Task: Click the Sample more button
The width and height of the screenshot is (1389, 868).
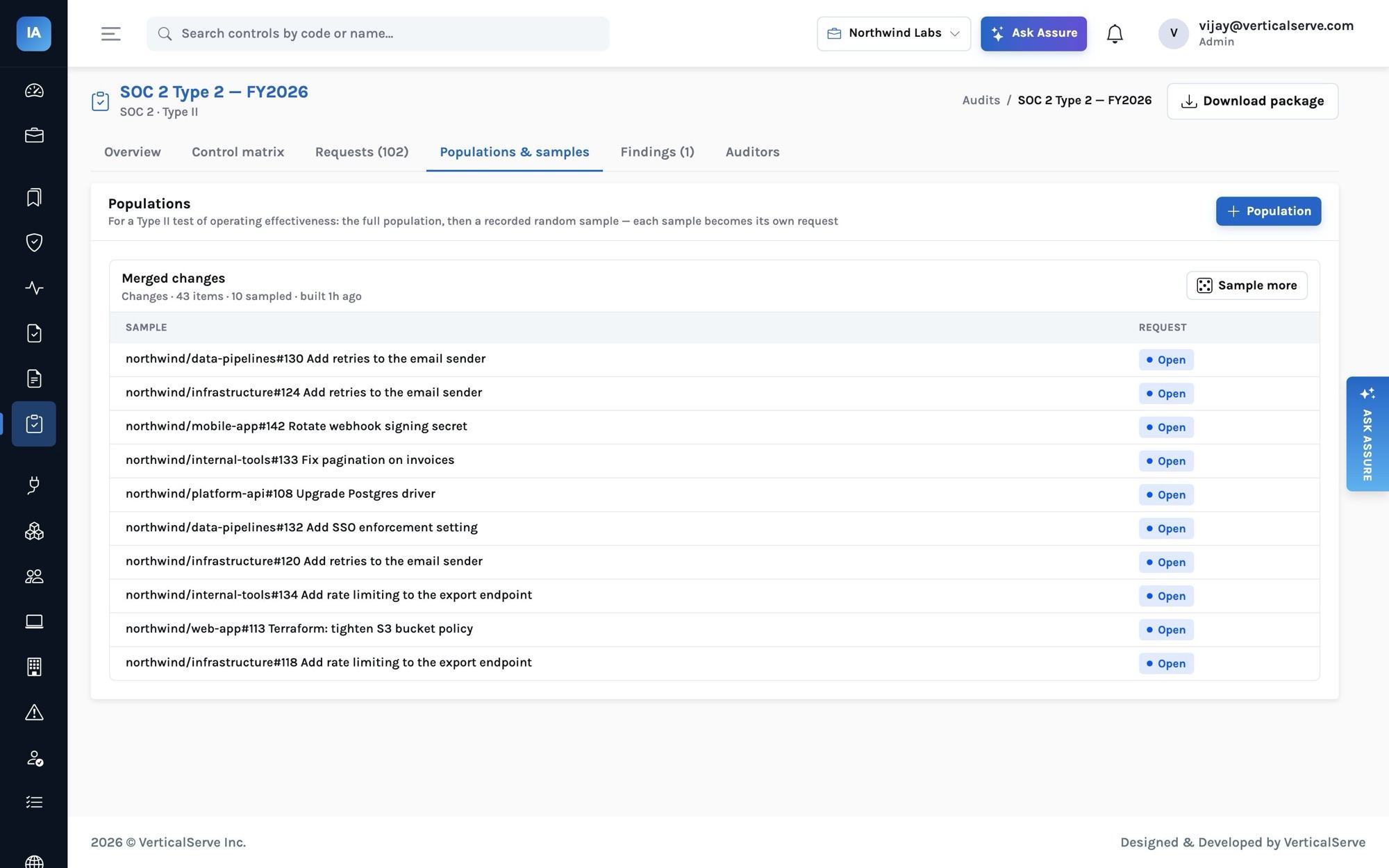Action: coord(1247,285)
